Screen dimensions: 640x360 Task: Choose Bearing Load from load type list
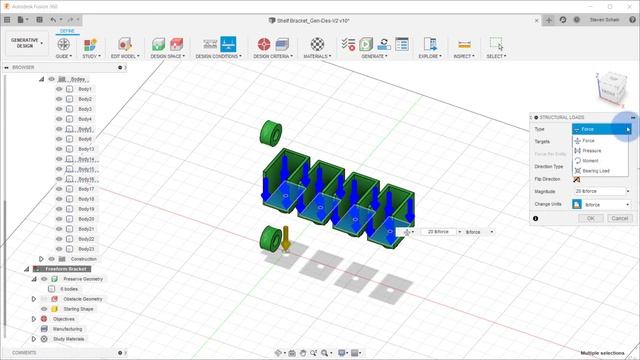tap(600, 171)
